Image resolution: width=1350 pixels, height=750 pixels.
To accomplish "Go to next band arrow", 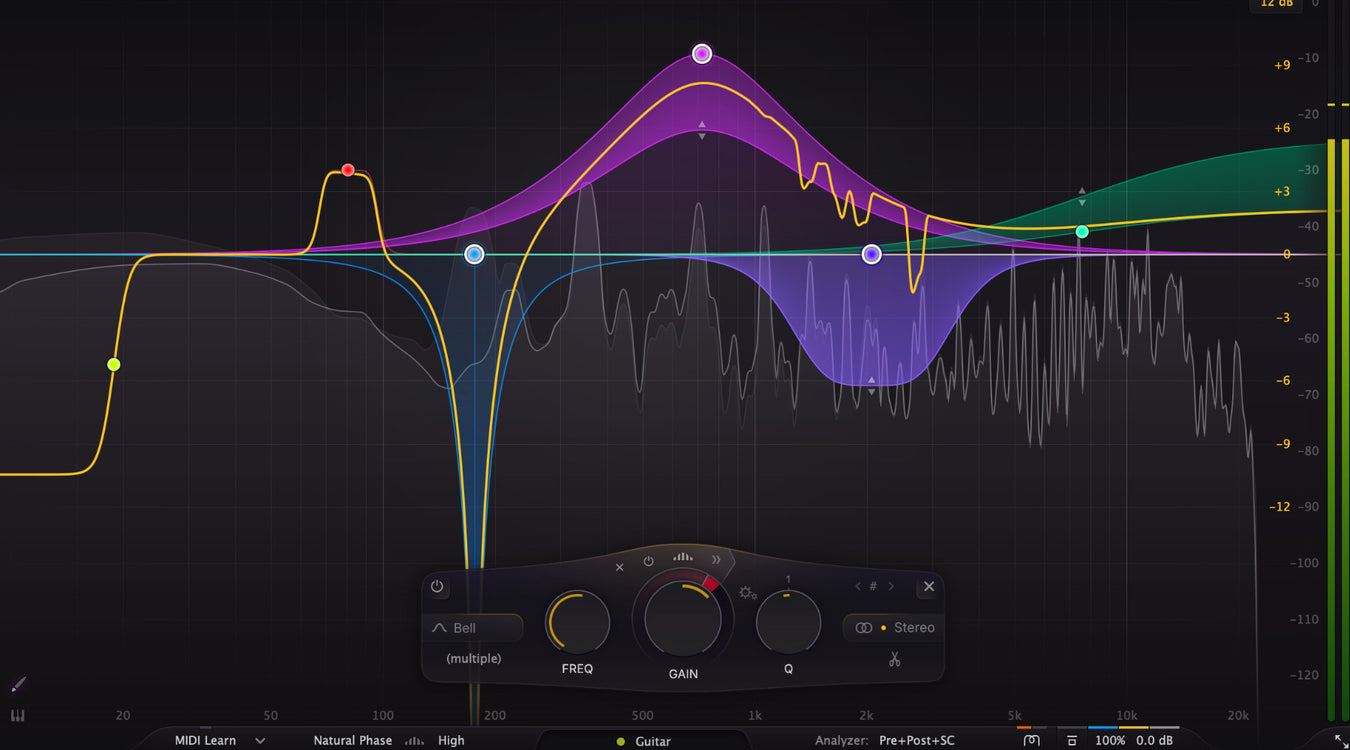I will 891,587.
